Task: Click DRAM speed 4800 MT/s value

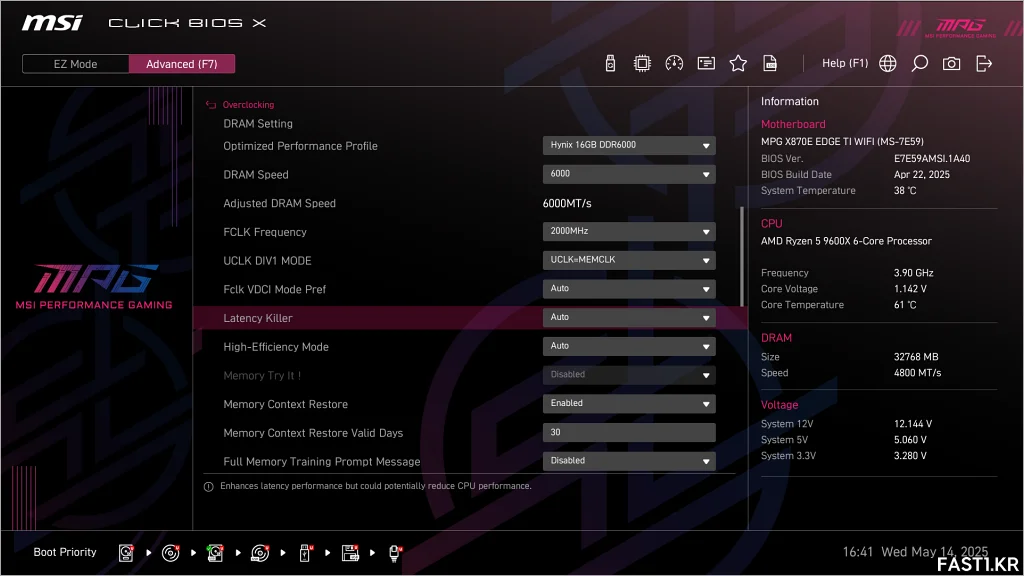Action: tap(918, 373)
